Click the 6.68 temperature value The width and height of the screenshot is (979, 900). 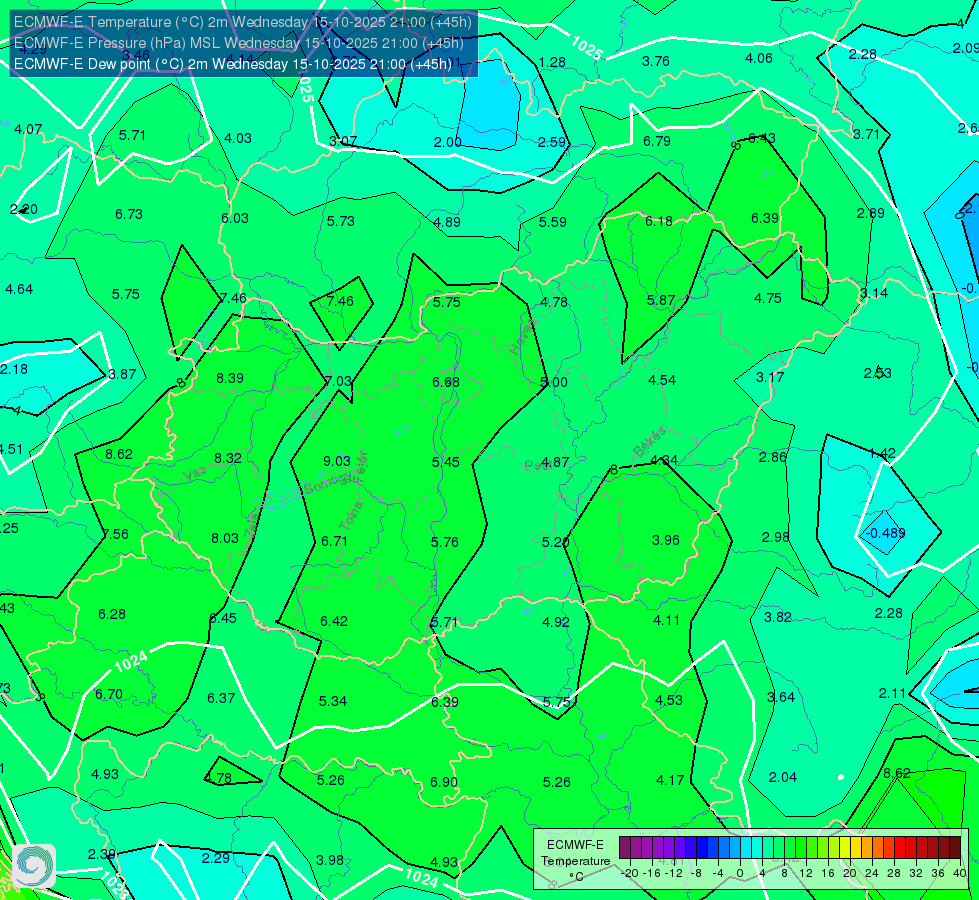click(x=446, y=382)
